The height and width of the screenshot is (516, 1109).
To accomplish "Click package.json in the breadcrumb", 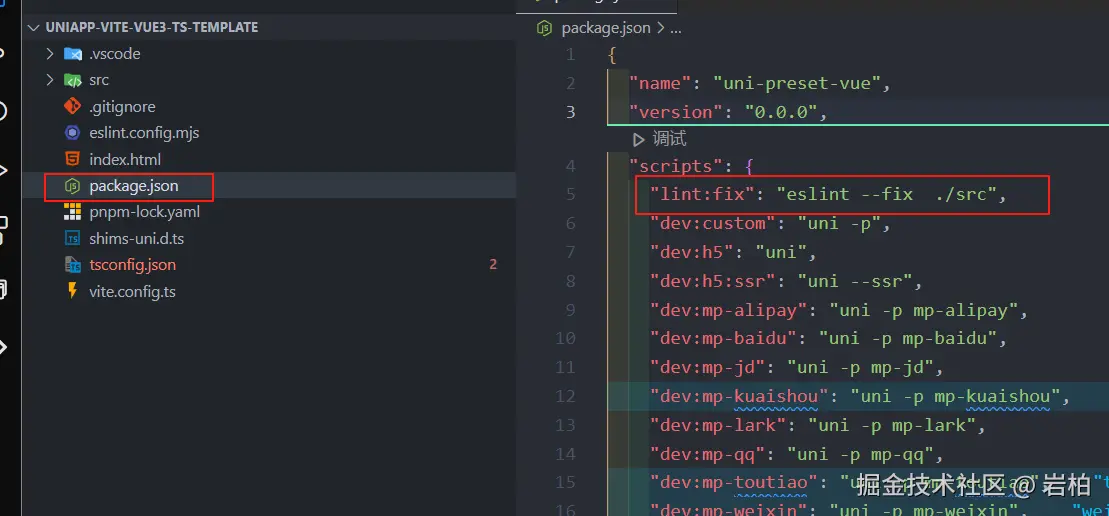I will pos(605,28).
